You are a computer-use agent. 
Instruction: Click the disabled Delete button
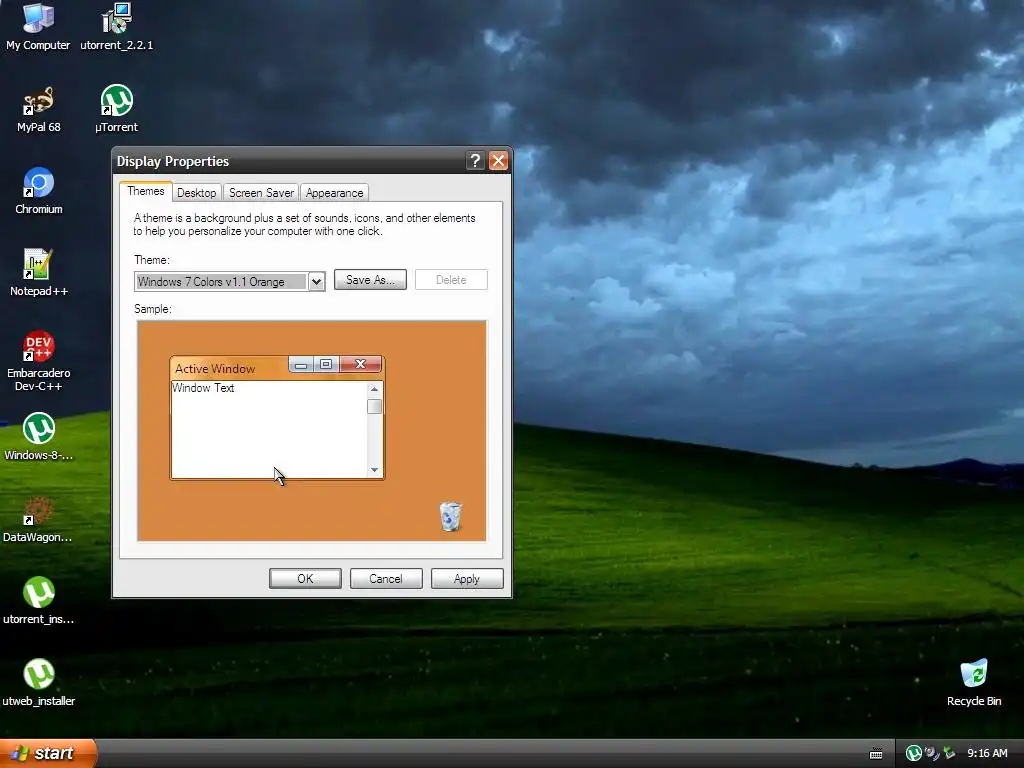click(451, 280)
